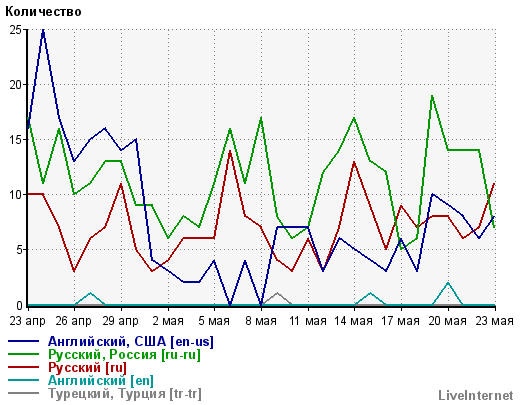
Task: Click the teal en legend line swatch
Action: click(23, 381)
